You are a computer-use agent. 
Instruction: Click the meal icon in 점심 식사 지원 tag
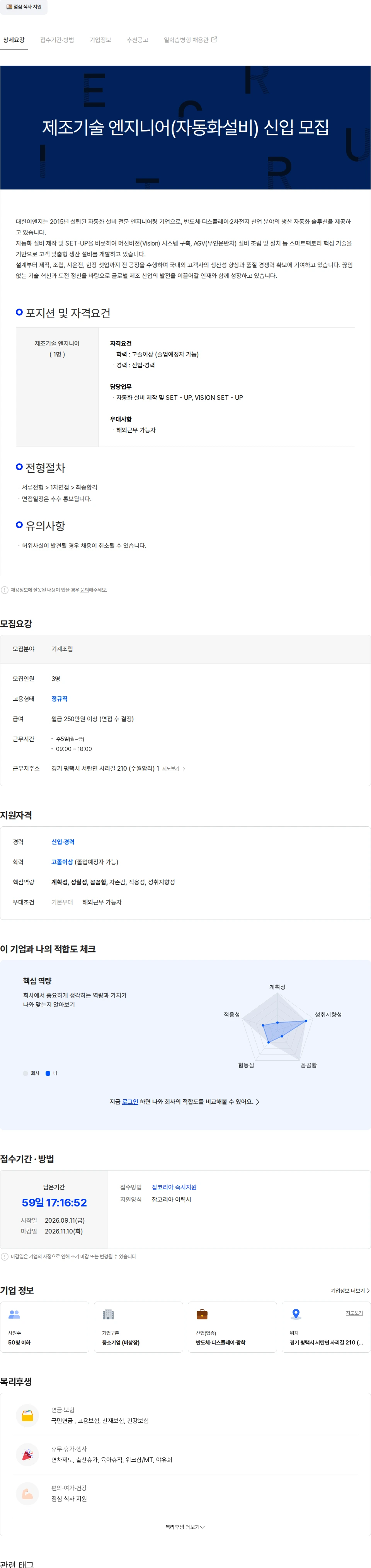[9, 7]
